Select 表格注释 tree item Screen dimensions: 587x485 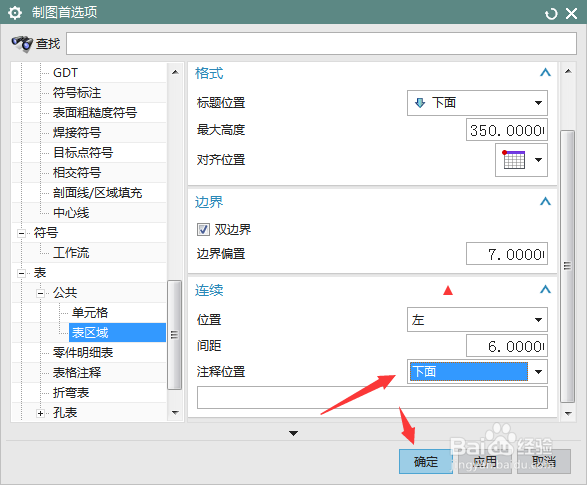click(x=77, y=372)
